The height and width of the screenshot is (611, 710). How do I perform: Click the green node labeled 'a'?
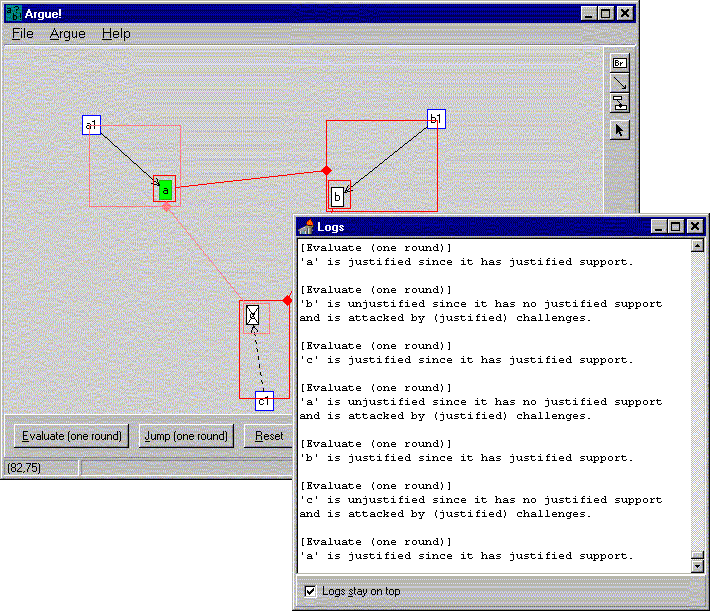pos(165,189)
